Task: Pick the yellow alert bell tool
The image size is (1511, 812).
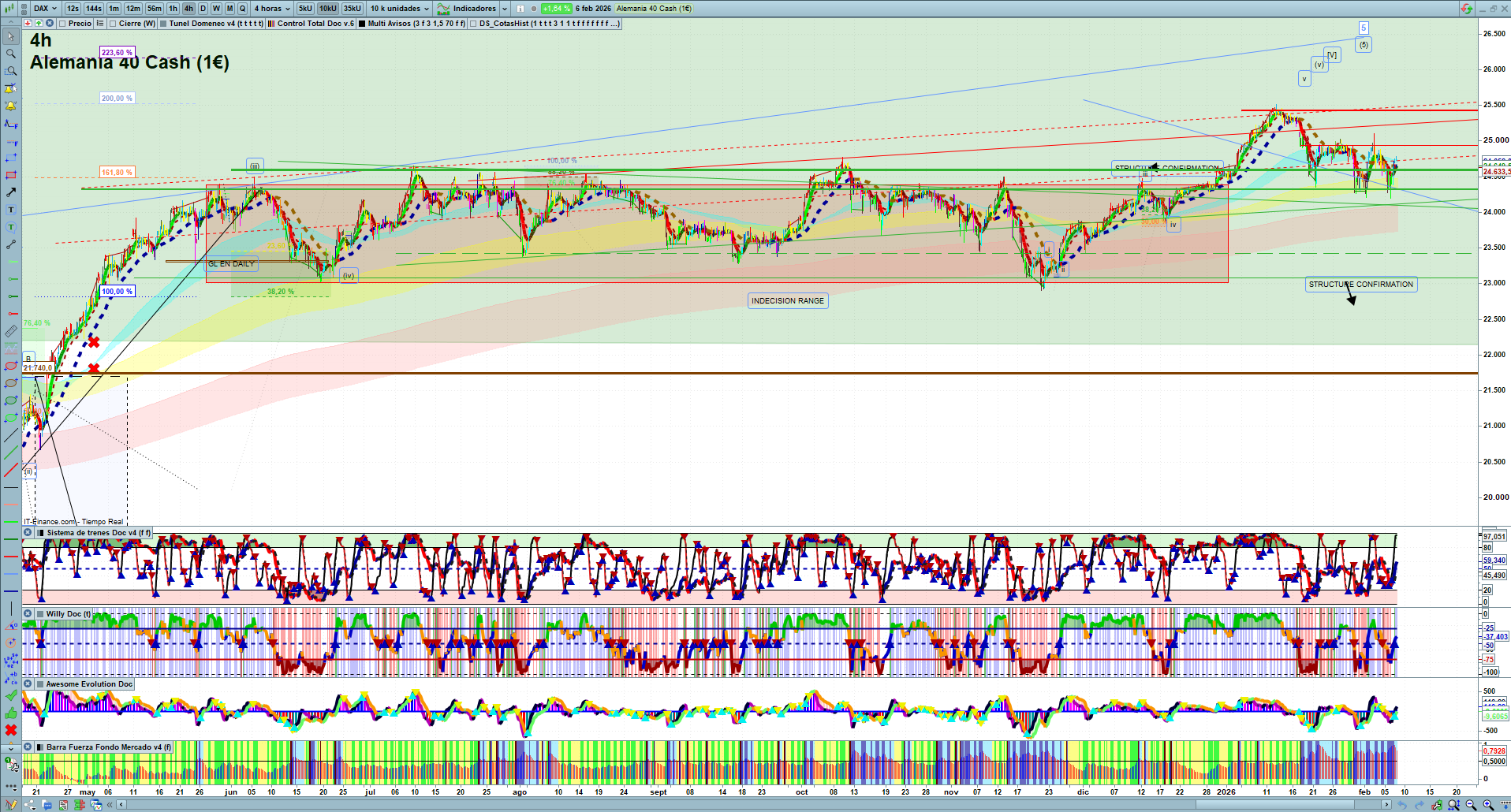Action: 11,106
